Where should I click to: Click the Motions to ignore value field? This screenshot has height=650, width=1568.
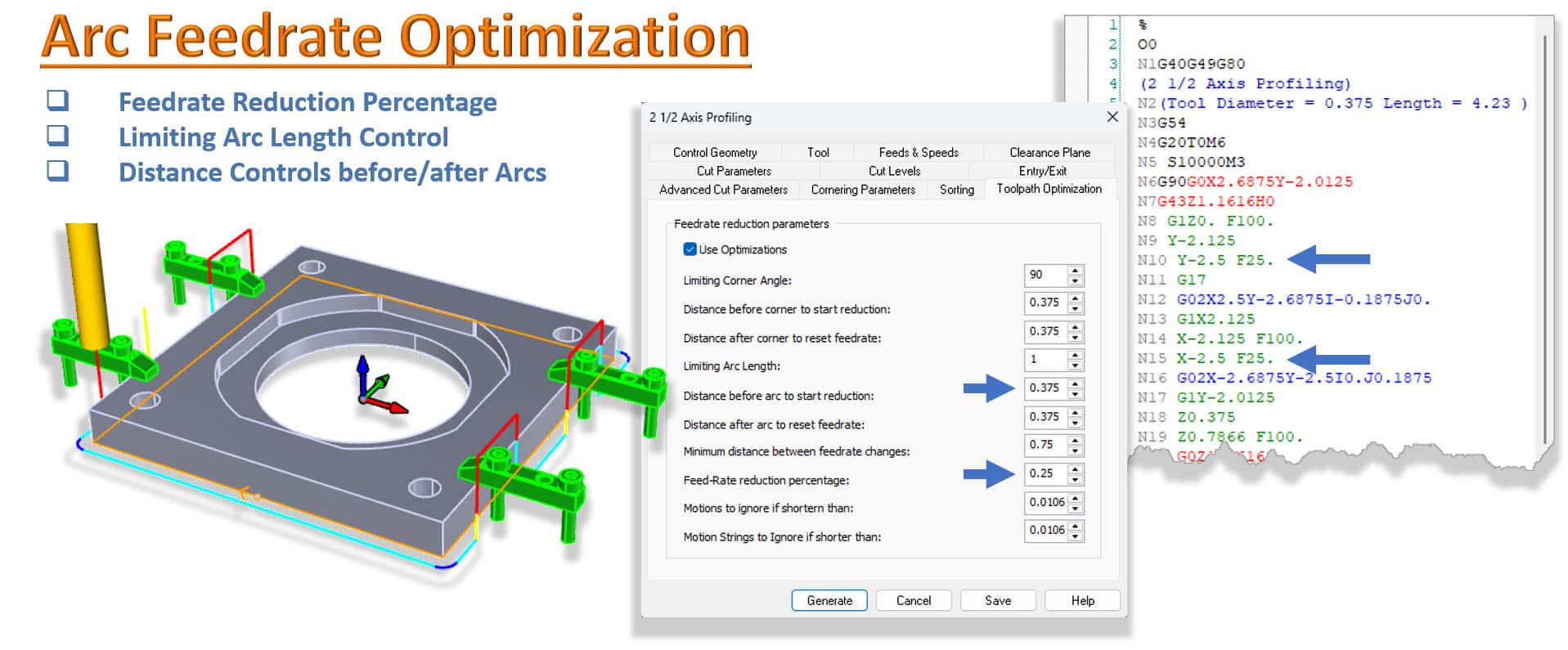[1045, 502]
